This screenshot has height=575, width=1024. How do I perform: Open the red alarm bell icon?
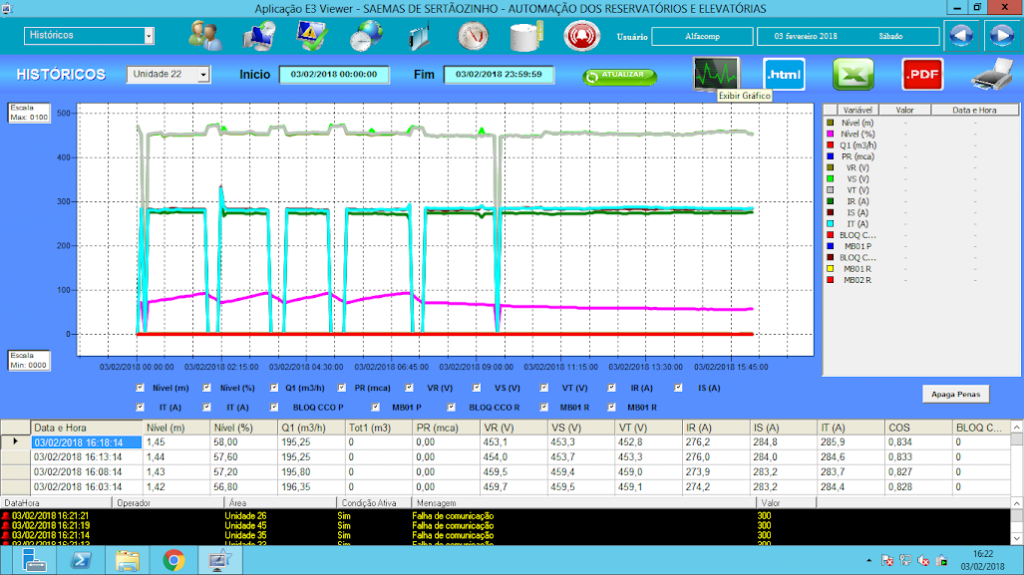[x=579, y=36]
